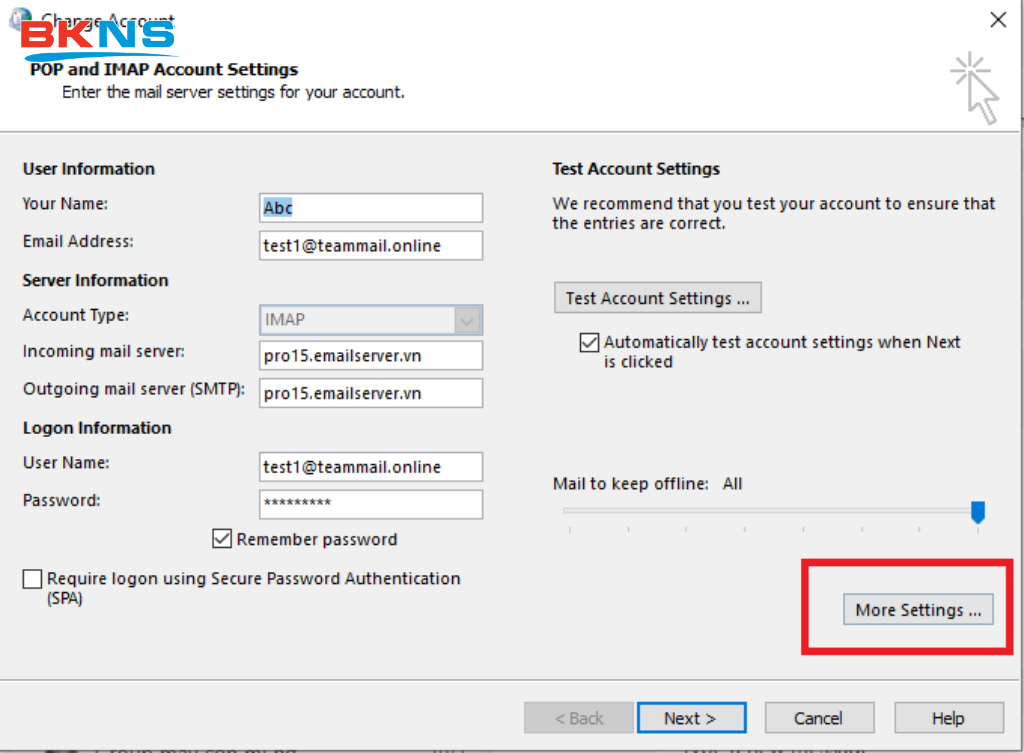Uncheck Automatically test account settings option
1024x753 pixels.
pyautogui.click(x=589, y=343)
